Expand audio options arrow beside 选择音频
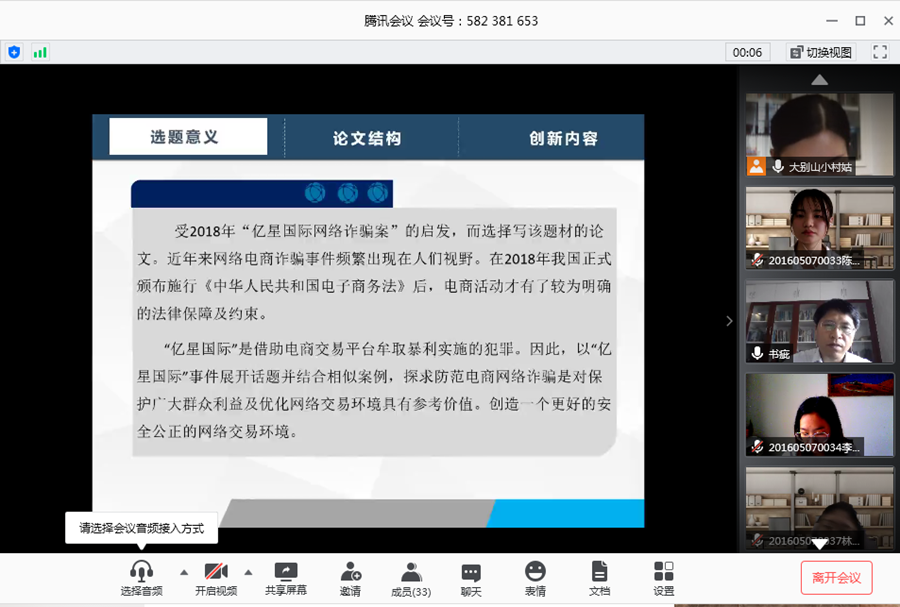Screen dimensions: 900x607 tap(183, 572)
